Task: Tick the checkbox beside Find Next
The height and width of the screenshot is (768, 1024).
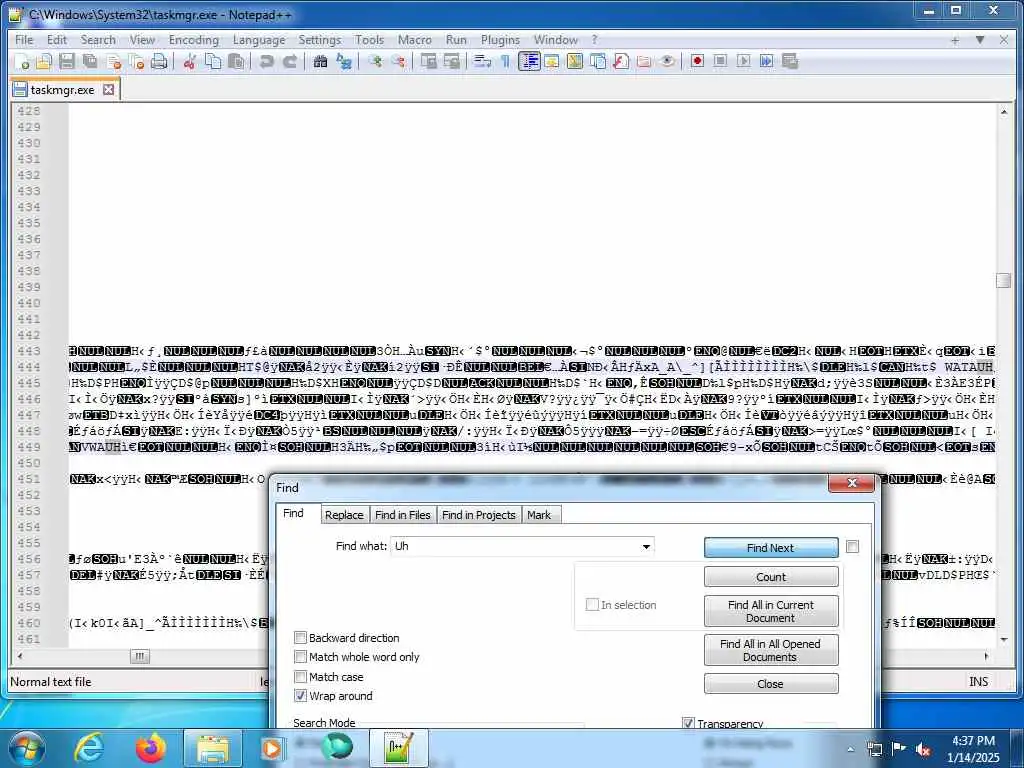Action: [852, 547]
